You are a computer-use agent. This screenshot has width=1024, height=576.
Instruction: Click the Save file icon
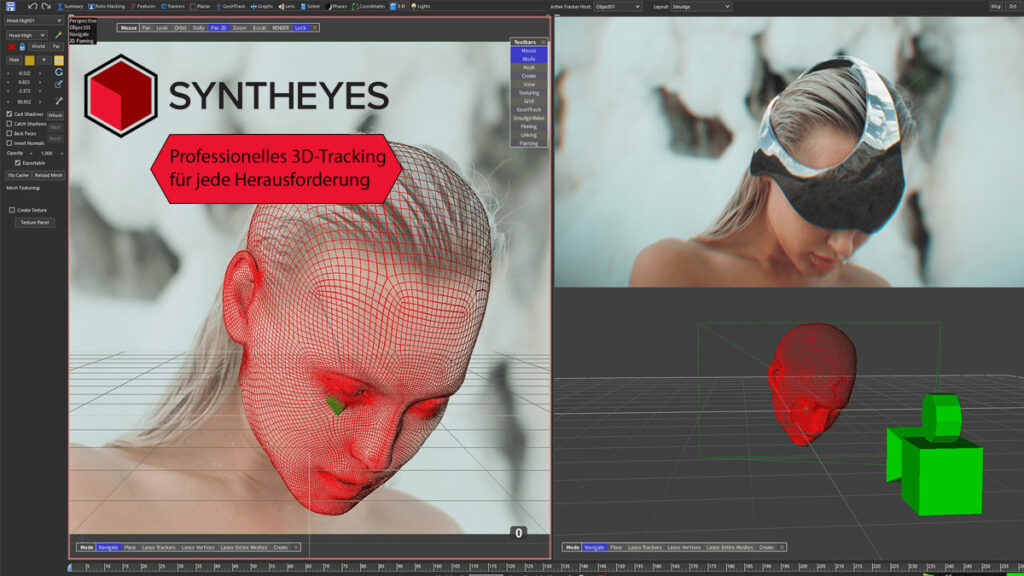click(10, 7)
